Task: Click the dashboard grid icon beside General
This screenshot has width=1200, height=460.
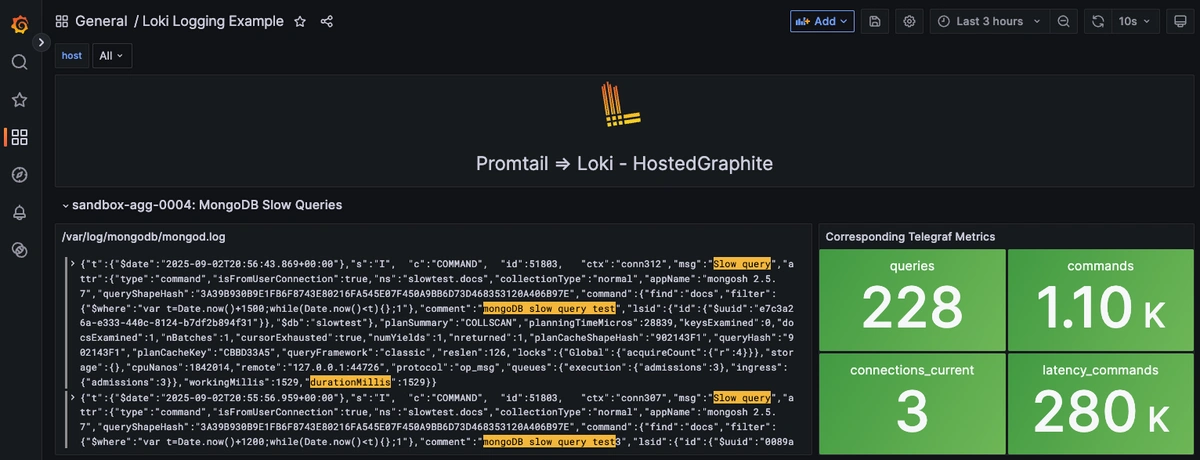Action: pos(62,21)
